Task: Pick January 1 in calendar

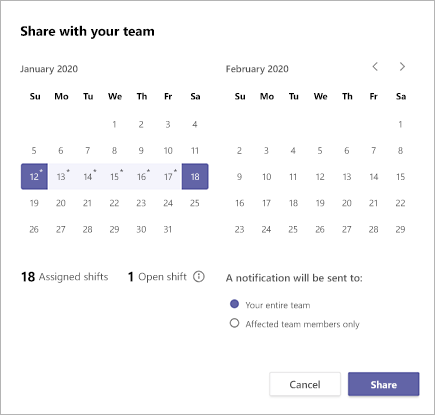Action: click(114, 124)
